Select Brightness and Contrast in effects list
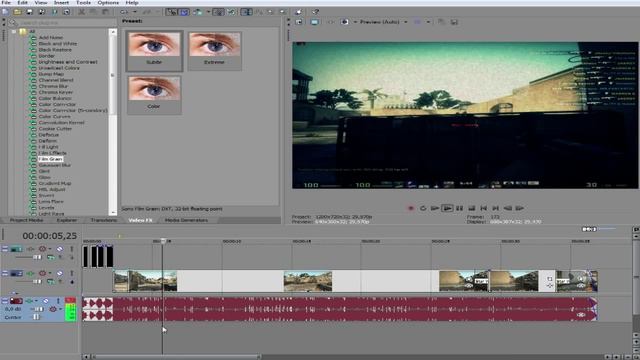Screen dimensions: 640x360 point(68,62)
